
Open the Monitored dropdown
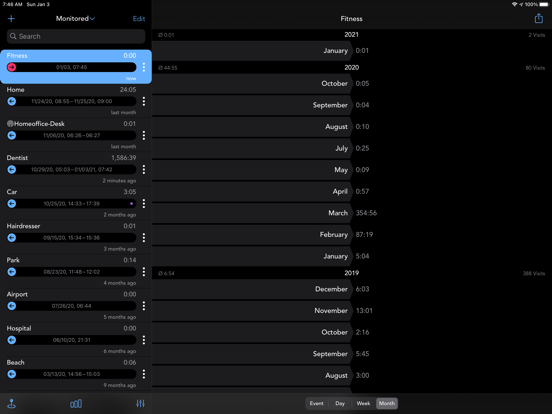(x=75, y=19)
